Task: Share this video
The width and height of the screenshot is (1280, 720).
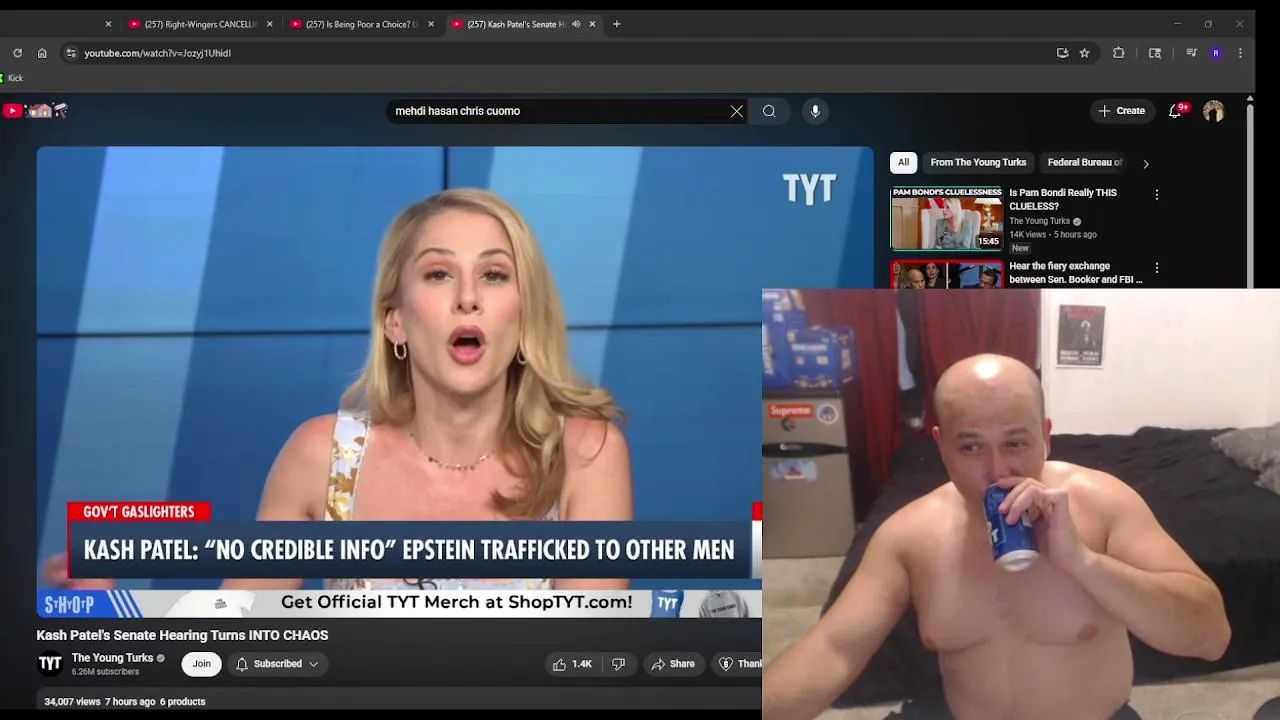Action: click(x=673, y=664)
